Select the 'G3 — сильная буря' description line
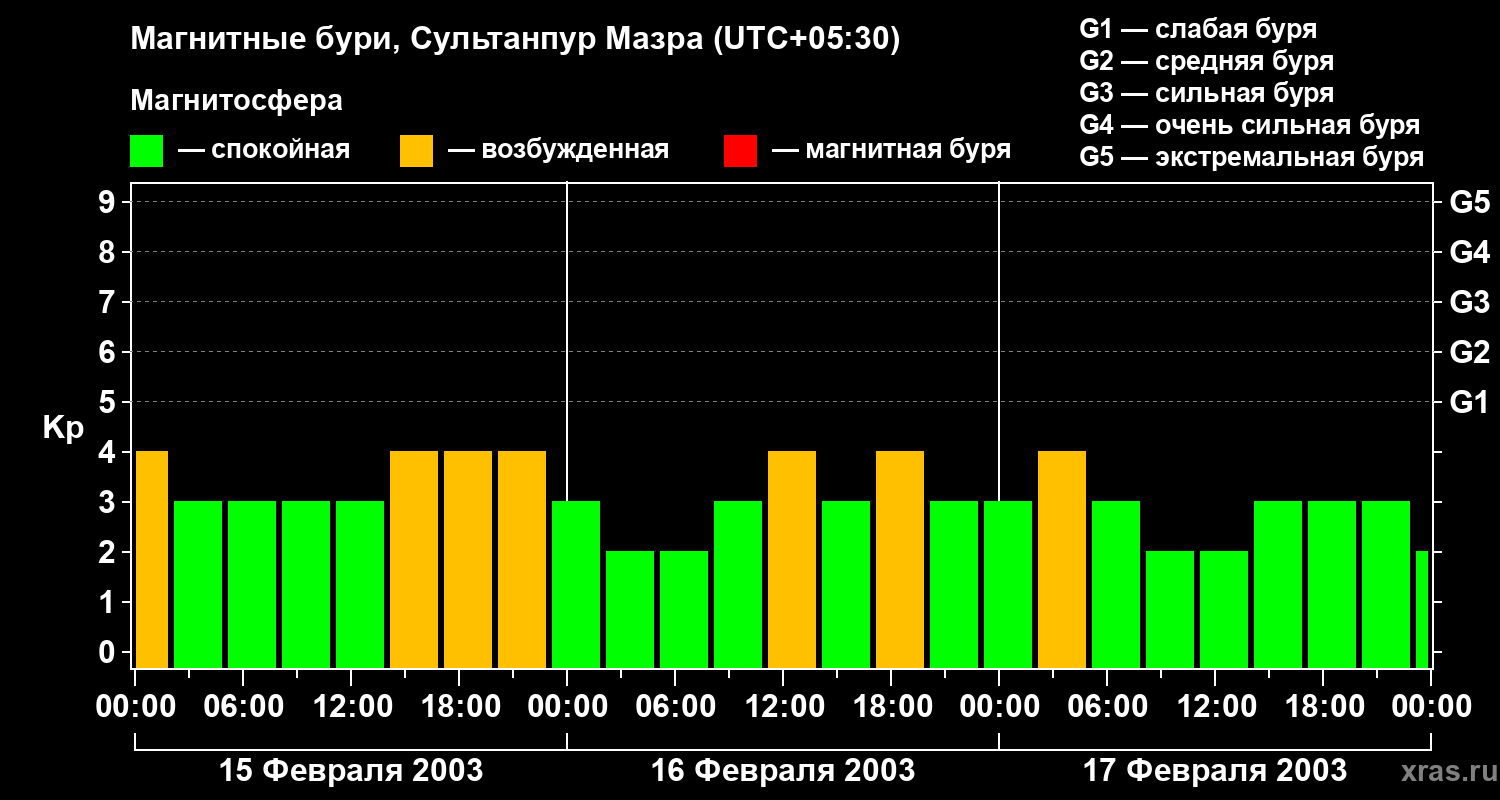Viewport: 1500px width, 800px height. pyautogui.click(x=1207, y=93)
